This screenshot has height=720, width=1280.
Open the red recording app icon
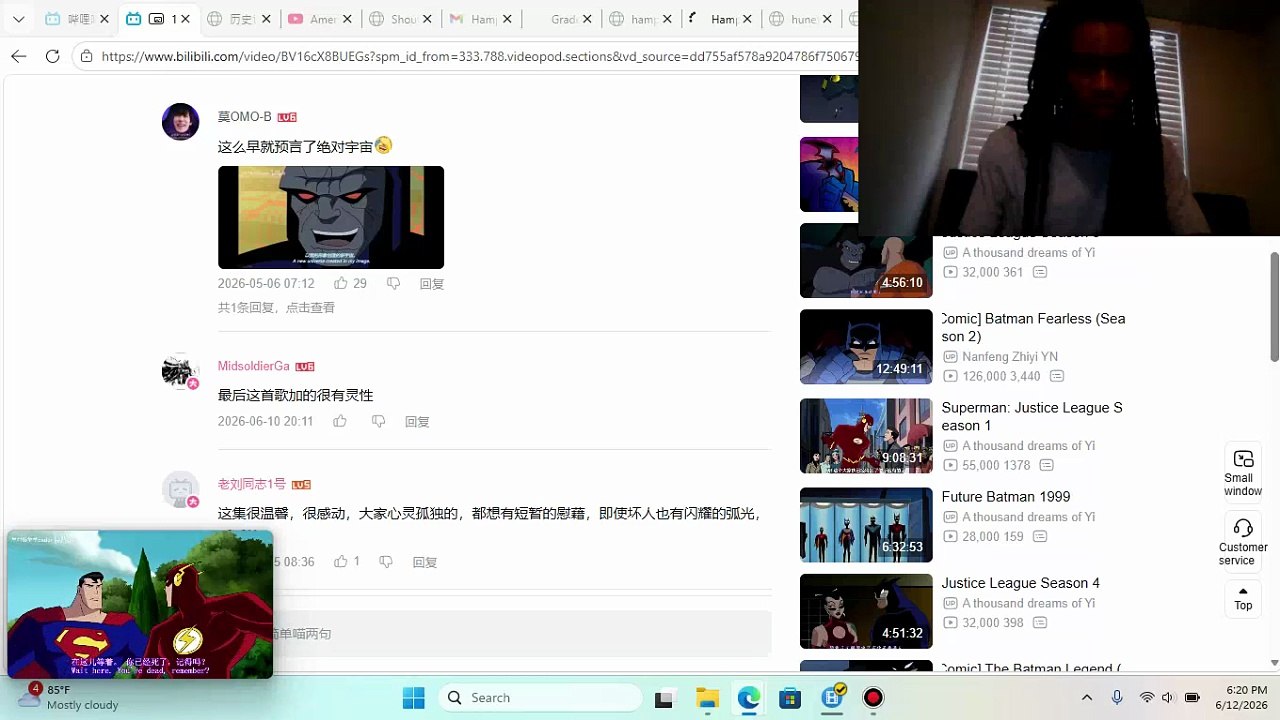pos(874,698)
